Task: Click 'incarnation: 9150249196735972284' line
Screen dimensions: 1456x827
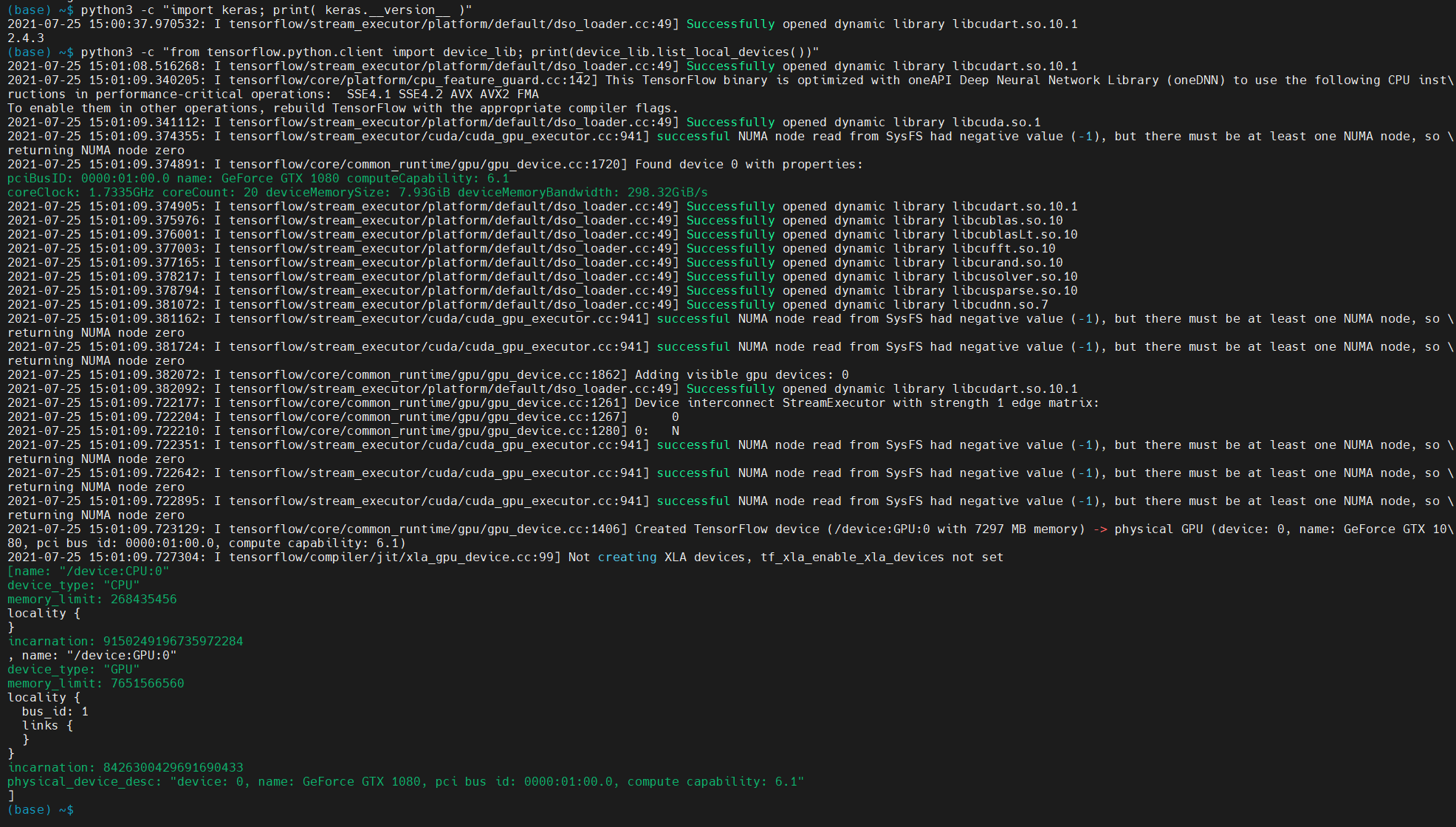Action: [125, 641]
